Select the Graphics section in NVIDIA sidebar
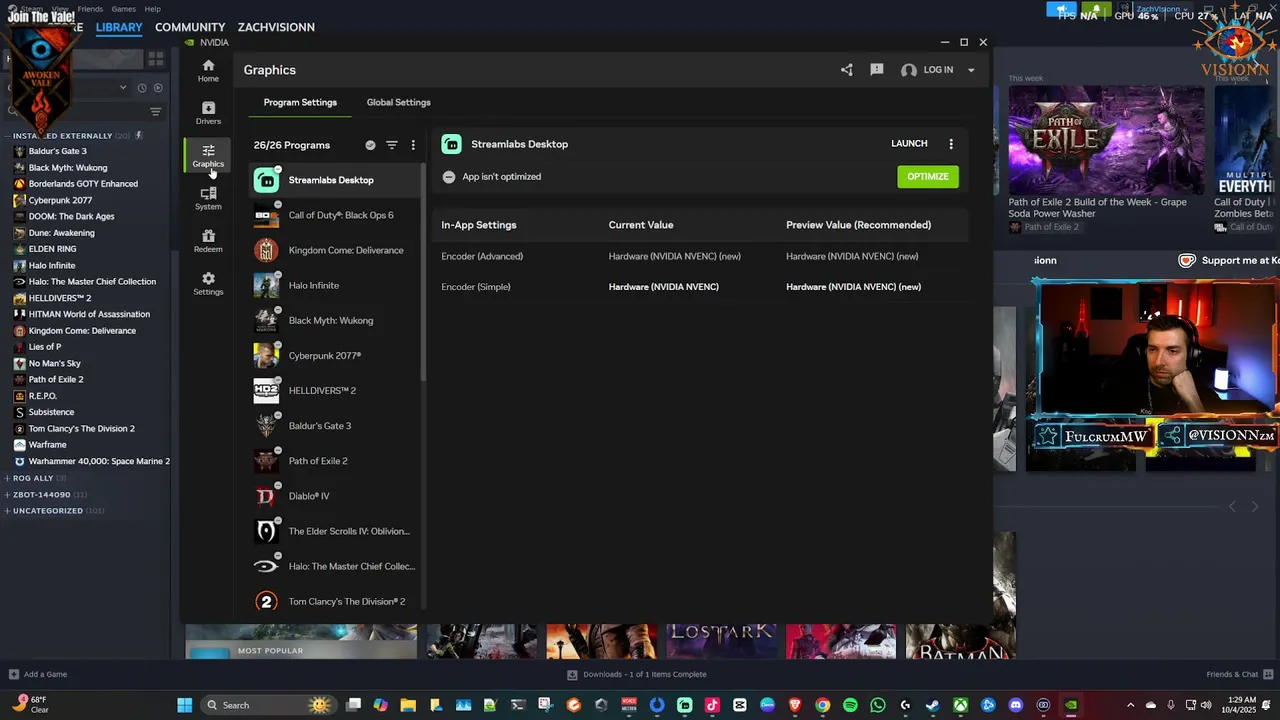The width and height of the screenshot is (1280, 720). pos(208,156)
